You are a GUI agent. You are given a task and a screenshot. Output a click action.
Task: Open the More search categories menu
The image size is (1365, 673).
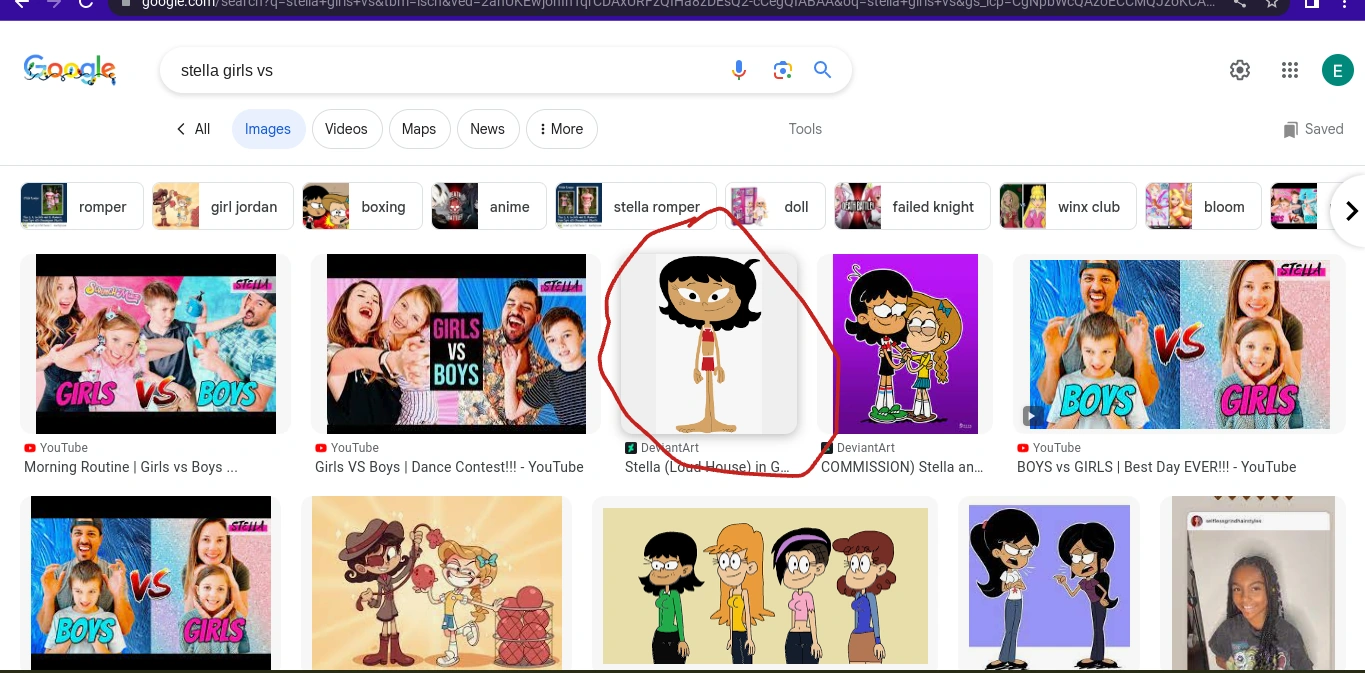point(561,128)
